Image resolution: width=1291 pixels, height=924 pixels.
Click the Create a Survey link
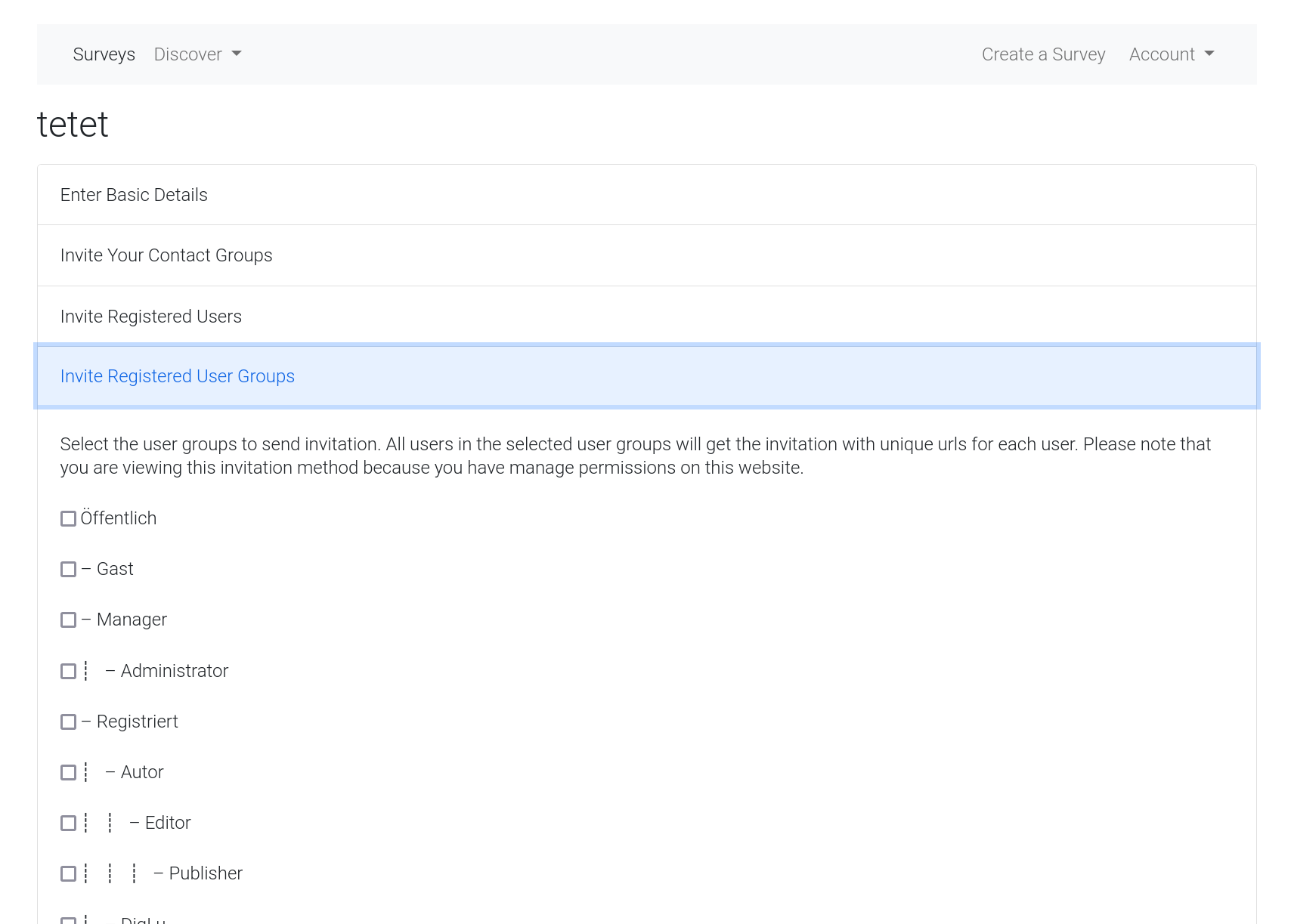[1043, 54]
